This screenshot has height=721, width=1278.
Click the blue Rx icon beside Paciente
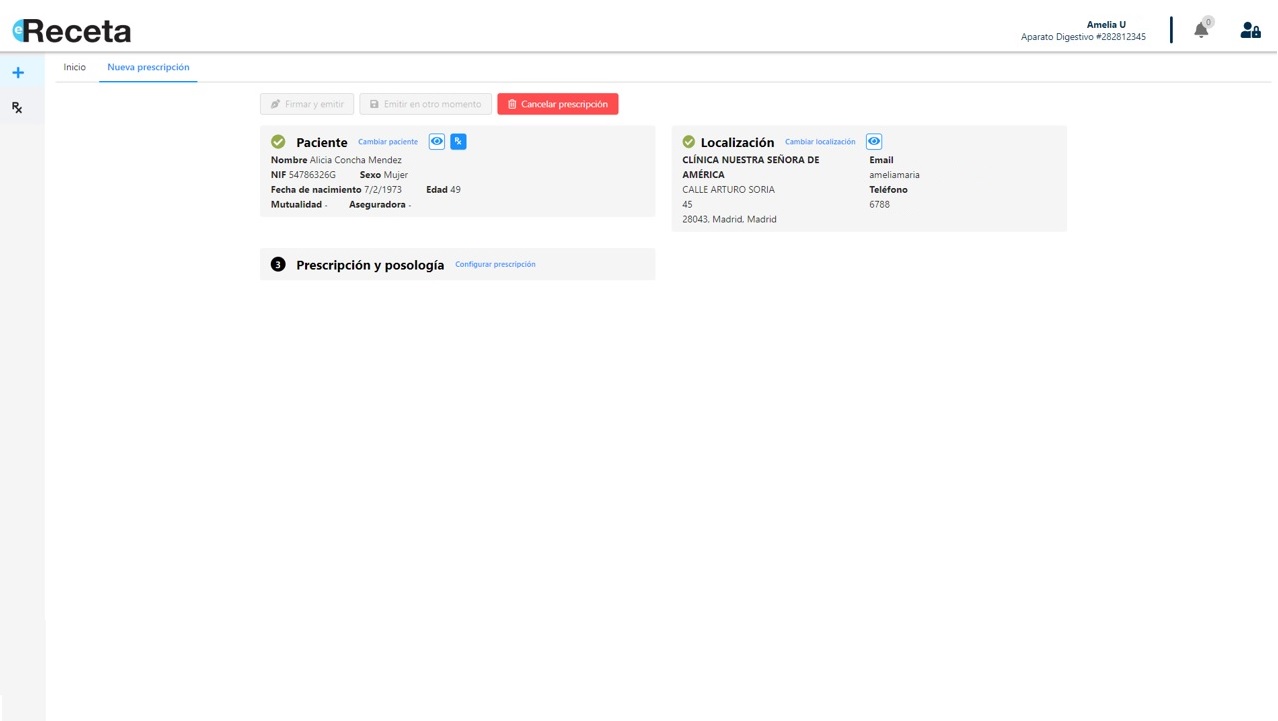pos(458,142)
